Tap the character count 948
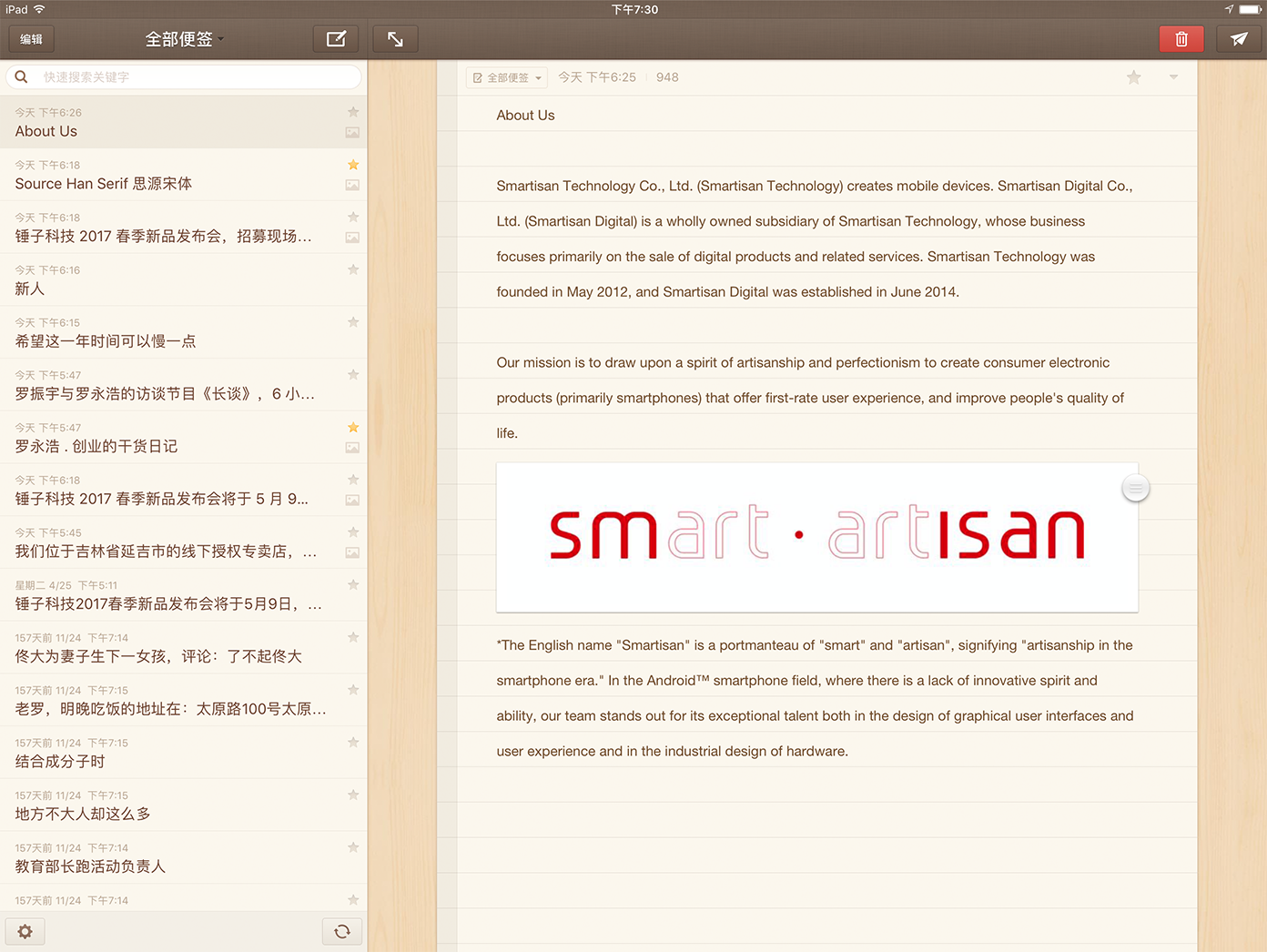This screenshot has width=1267, height=952. pos(667,77)
